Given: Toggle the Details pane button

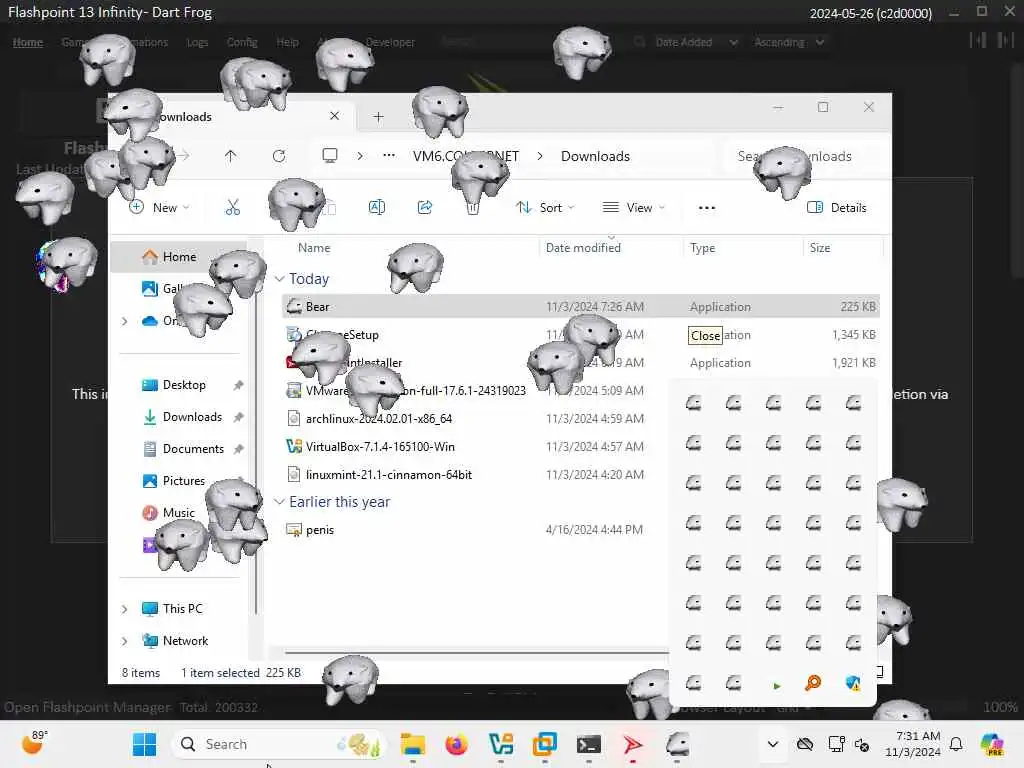Looking at the screenshot, I should coord(837,208).
